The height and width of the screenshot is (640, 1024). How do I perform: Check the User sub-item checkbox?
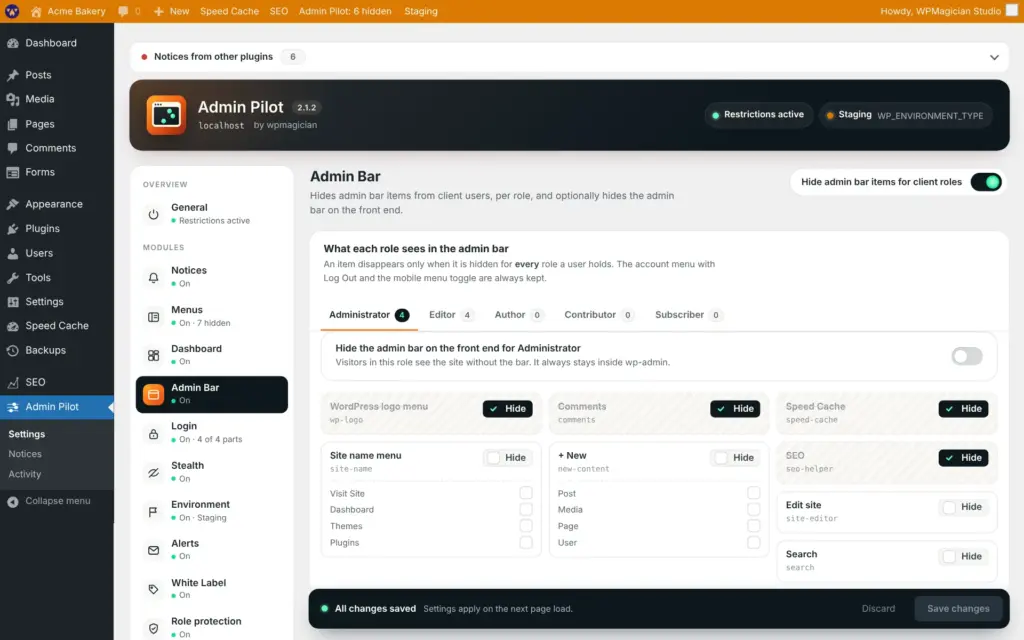click(754, 543)
